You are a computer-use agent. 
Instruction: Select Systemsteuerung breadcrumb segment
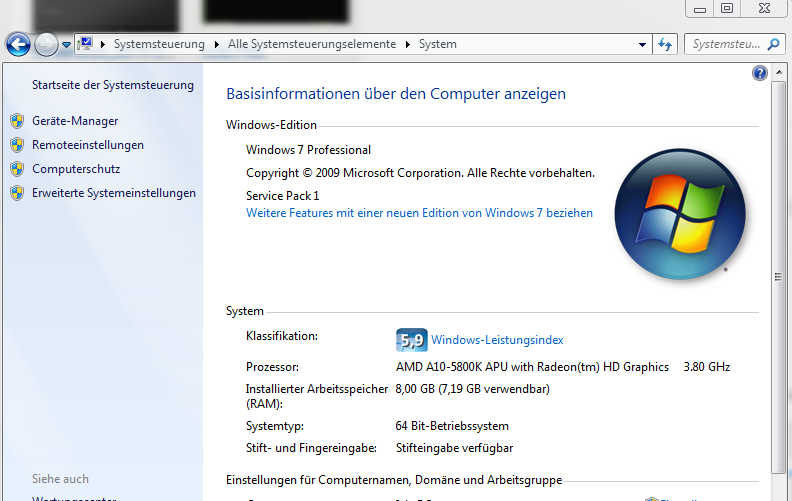159,44
